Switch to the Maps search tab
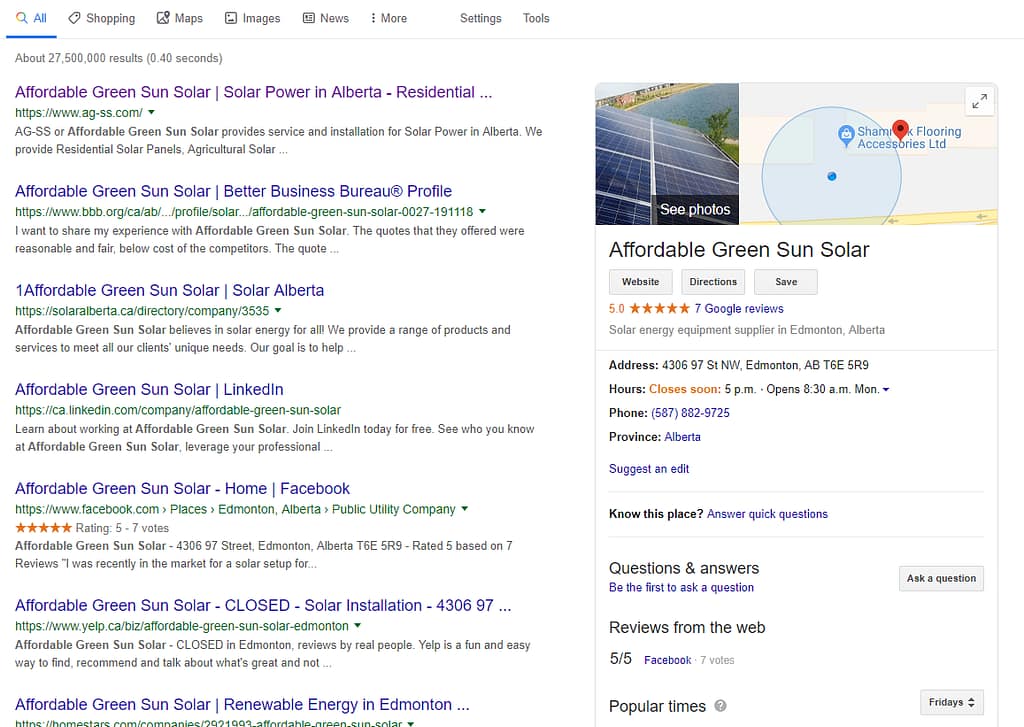 pyautogui.click(x=180, y=18)
